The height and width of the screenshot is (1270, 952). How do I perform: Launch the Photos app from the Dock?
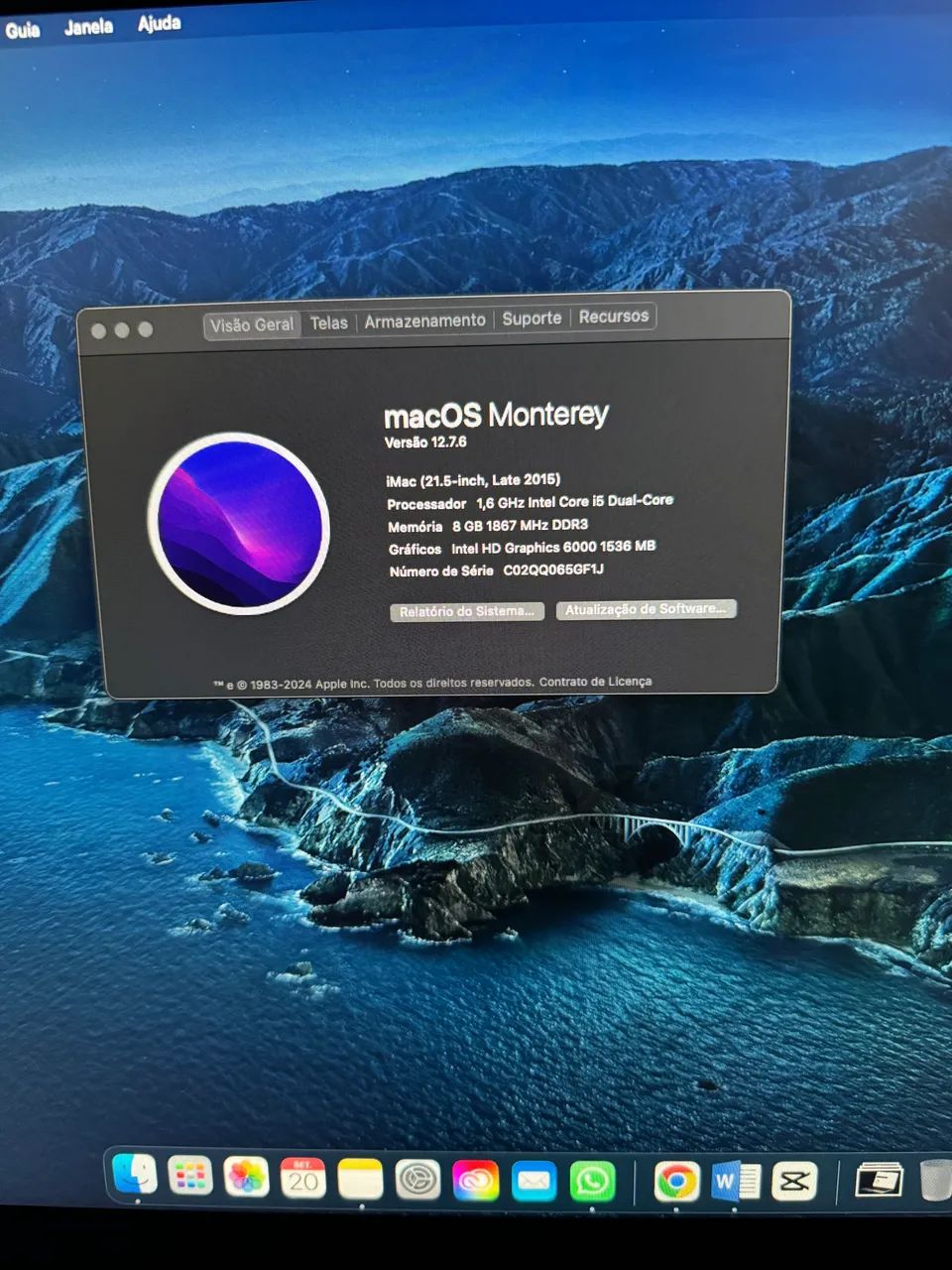coord(246,1179)
